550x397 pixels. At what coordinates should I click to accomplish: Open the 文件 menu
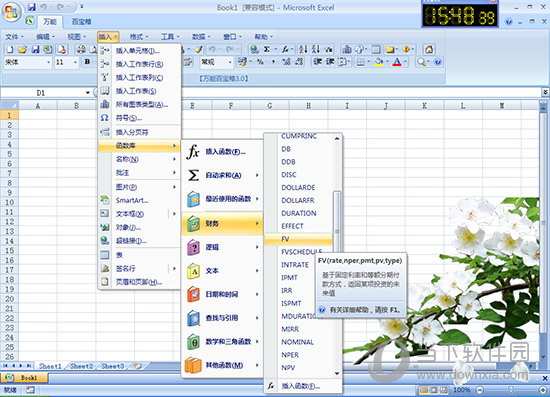(14, 36)
